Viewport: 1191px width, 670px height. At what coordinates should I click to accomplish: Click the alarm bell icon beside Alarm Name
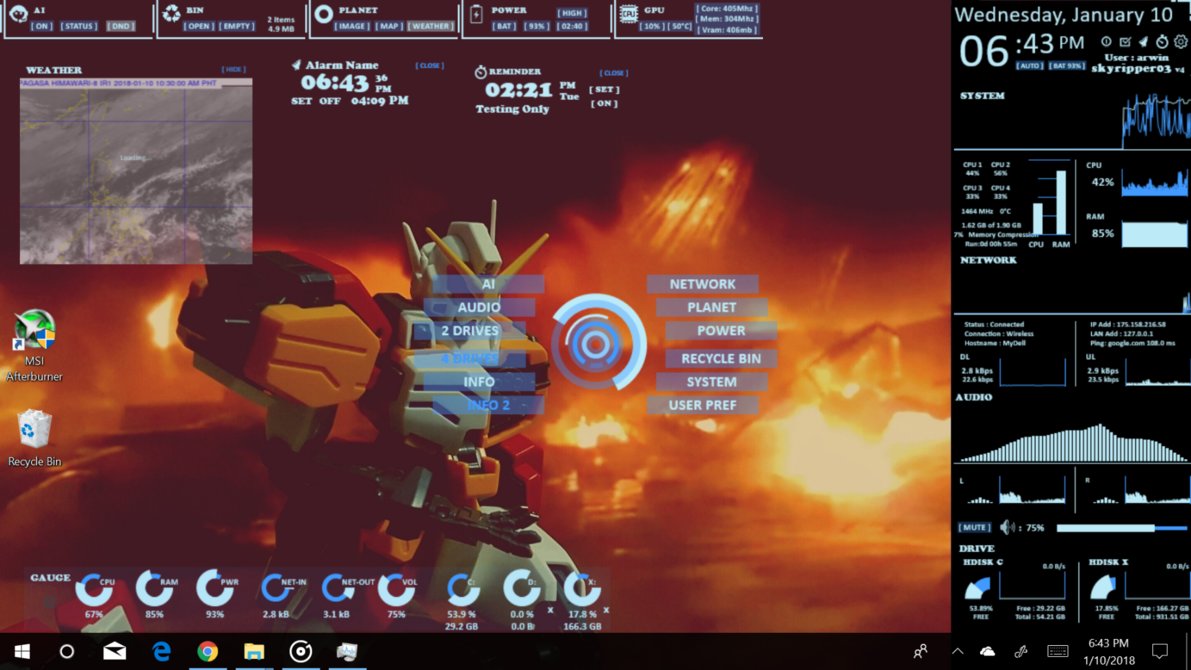(x=296, y=65)
